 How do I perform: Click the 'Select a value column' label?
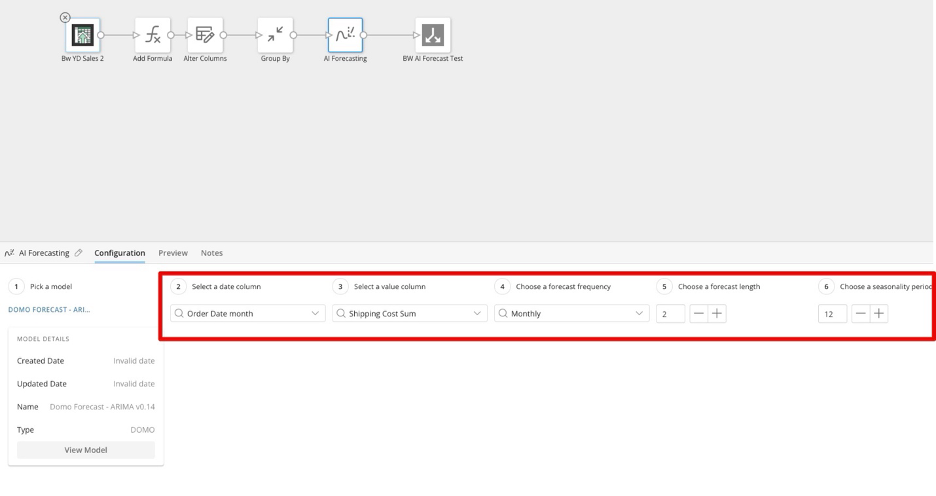(390, 286)
